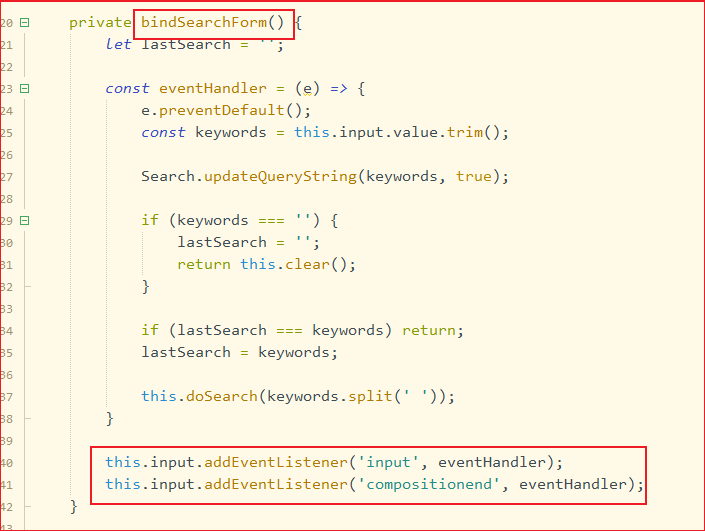Click the bindSearchForm() method name
Screen dimensions: 705x531
[x=213, y=22]
